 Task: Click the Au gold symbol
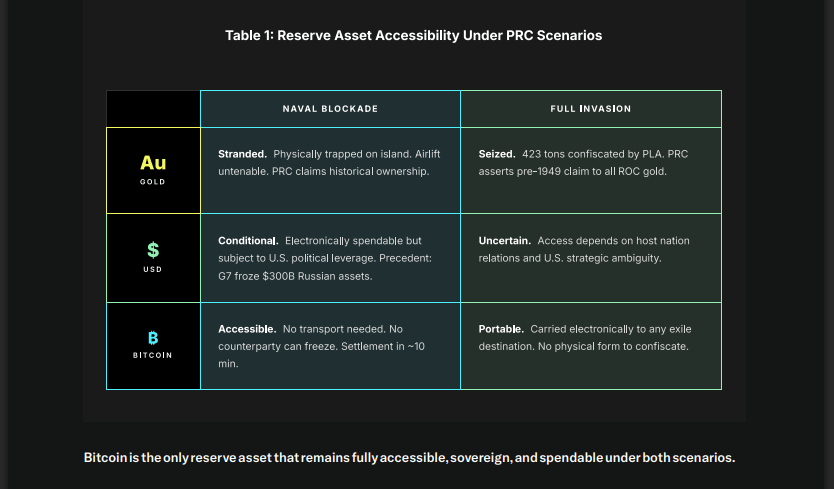(153, 162)
